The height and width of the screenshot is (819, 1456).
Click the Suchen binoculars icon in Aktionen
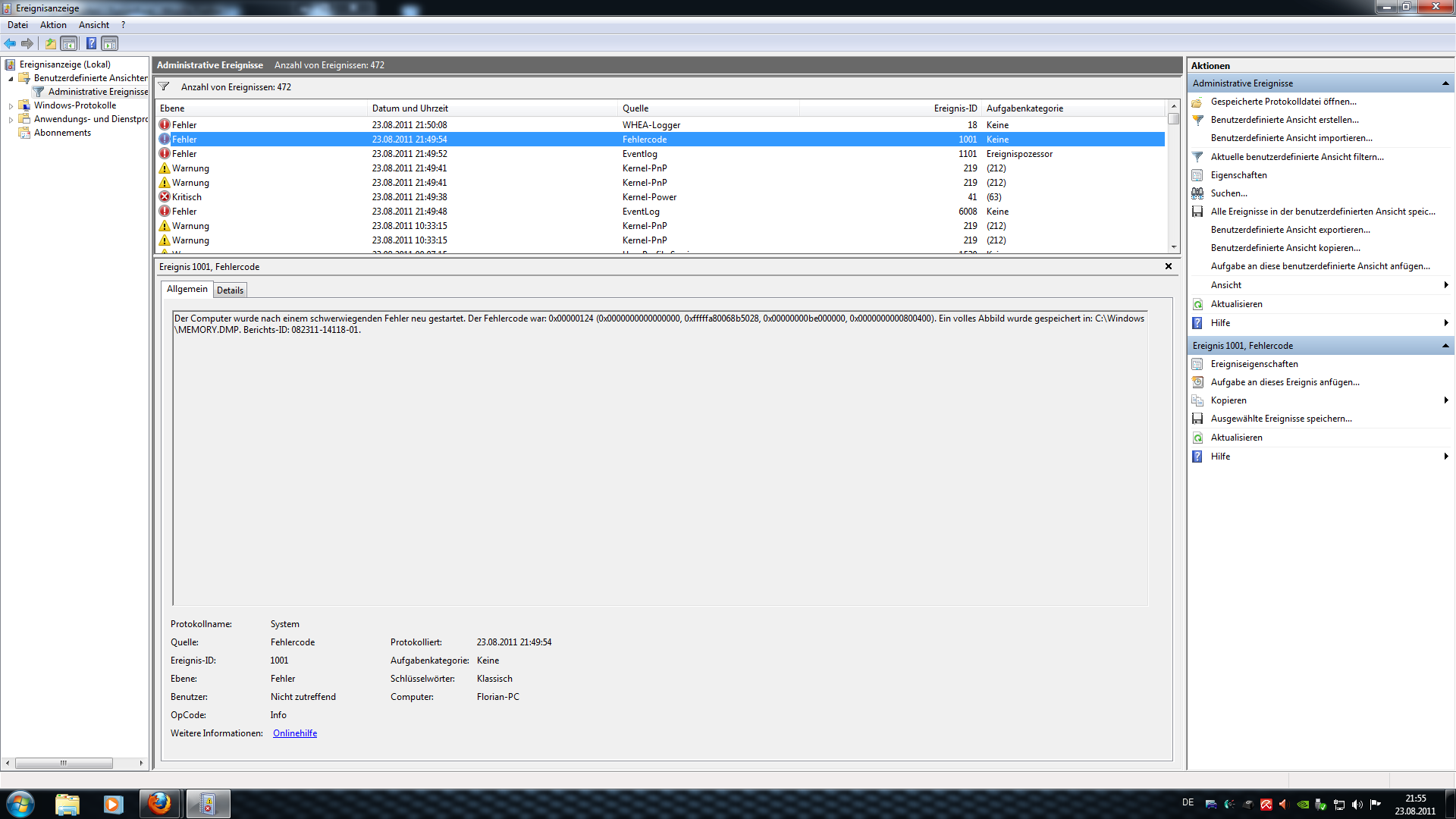[1197, 193]
